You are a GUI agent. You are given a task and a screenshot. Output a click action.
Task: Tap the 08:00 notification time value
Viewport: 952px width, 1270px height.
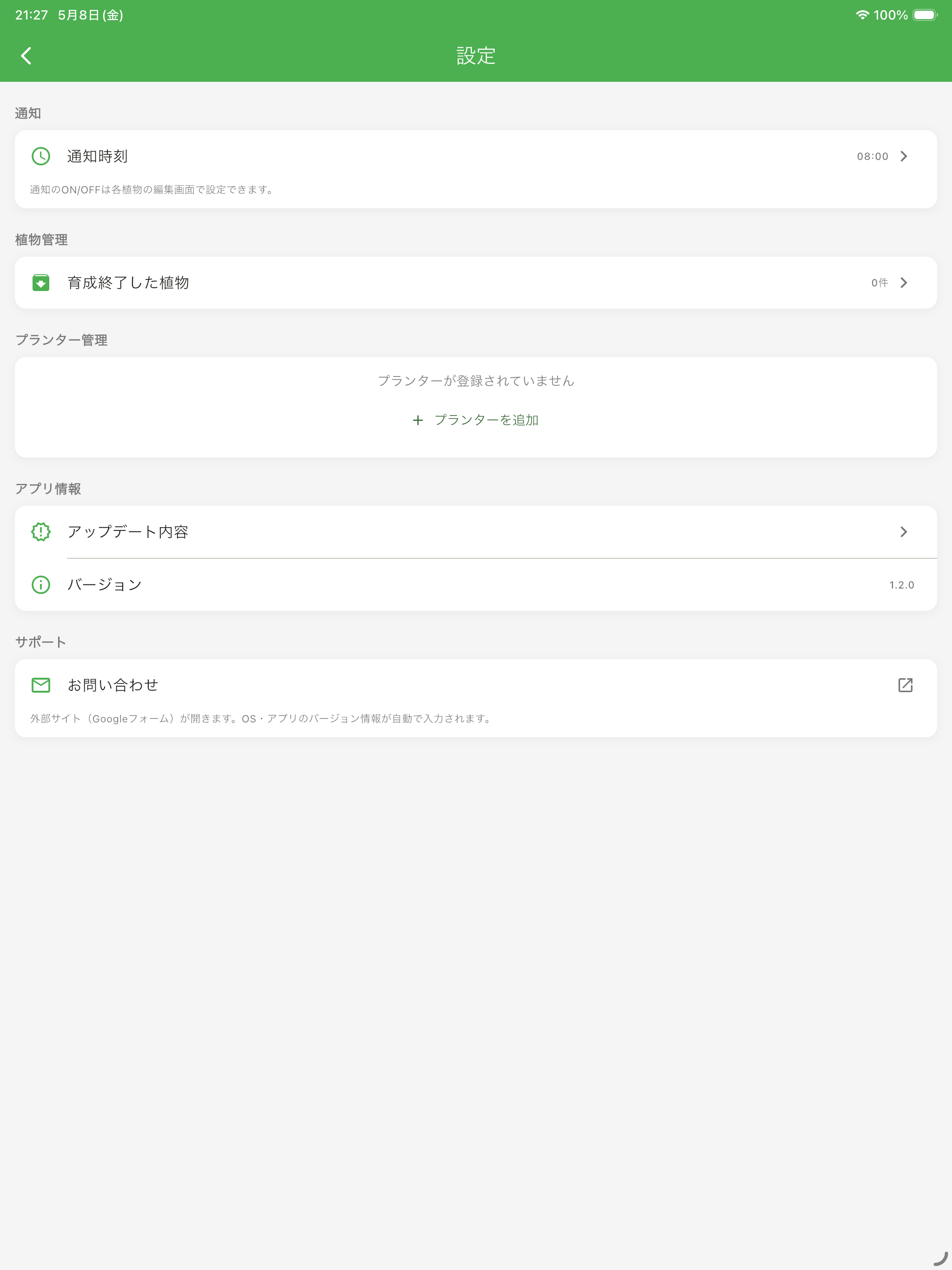click(x=873, y=156)
